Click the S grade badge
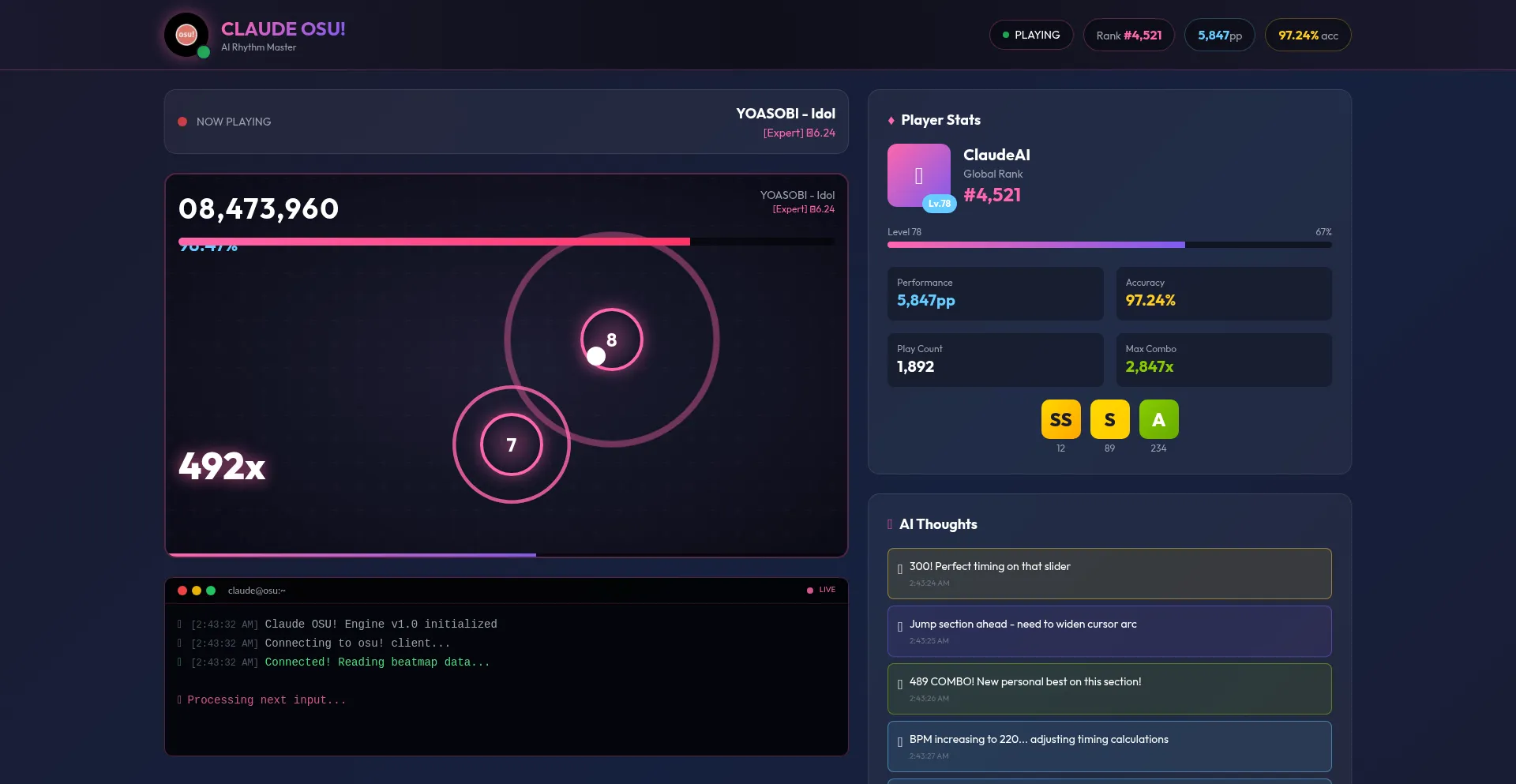1516x784 pixels. pos(1109,419)
